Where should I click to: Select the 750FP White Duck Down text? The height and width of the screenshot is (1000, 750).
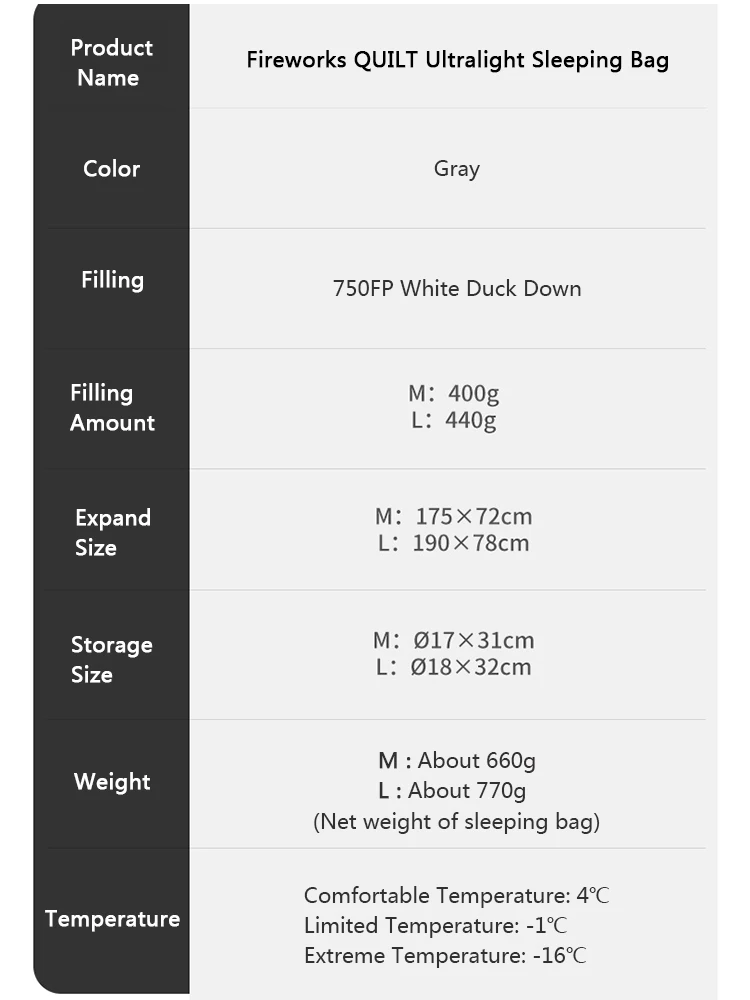point(457,288)
